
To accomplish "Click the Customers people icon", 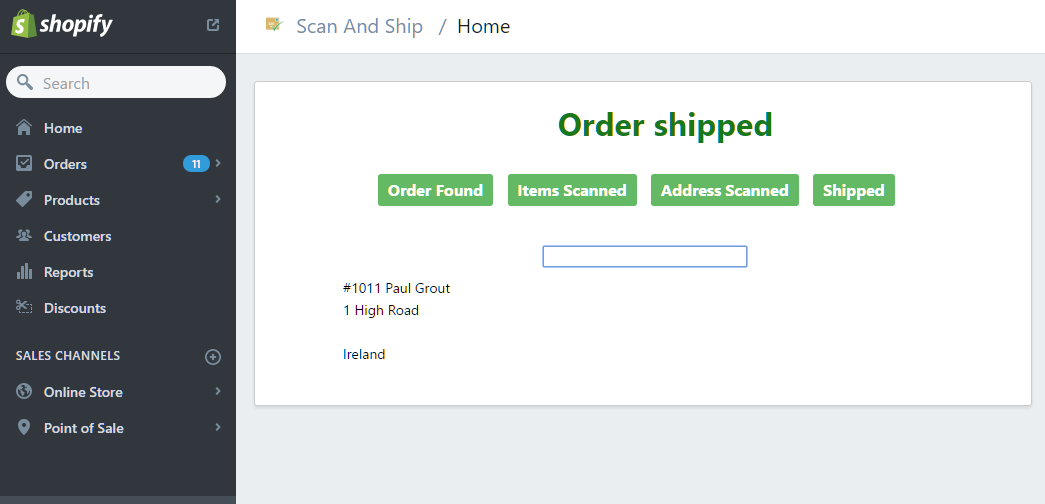I will point(24,235).
